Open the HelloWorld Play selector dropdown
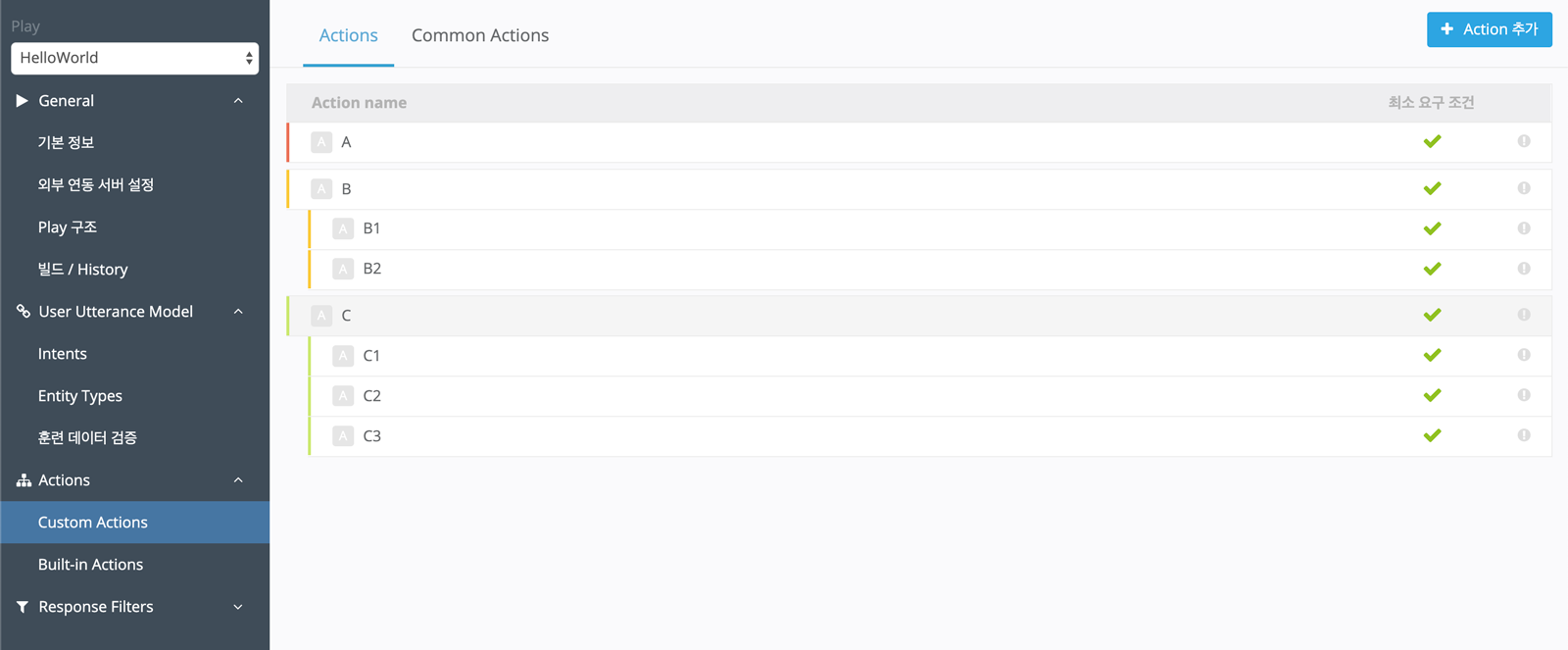 pos(134,58)
